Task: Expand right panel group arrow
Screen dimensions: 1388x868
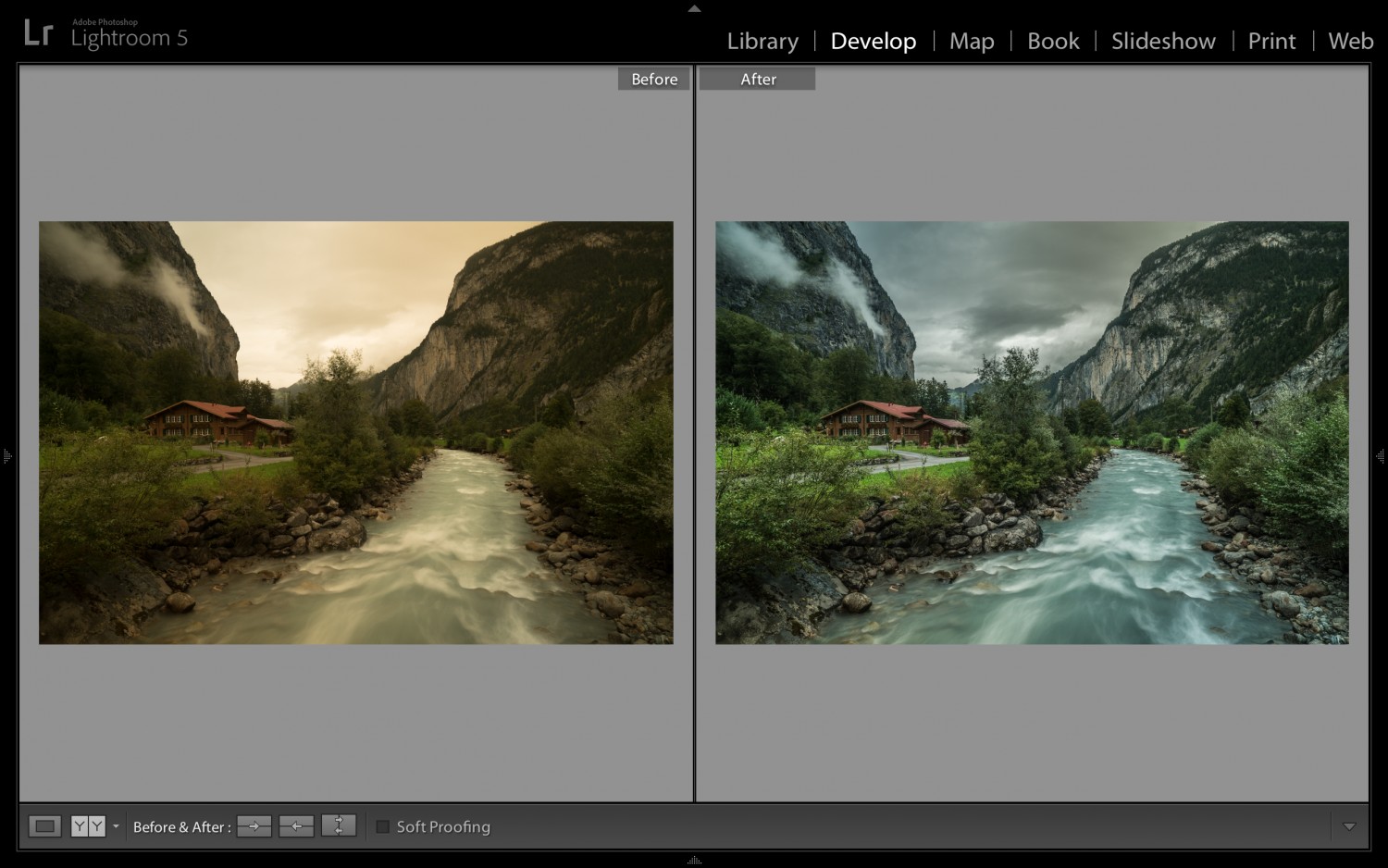Action: 1381,456
